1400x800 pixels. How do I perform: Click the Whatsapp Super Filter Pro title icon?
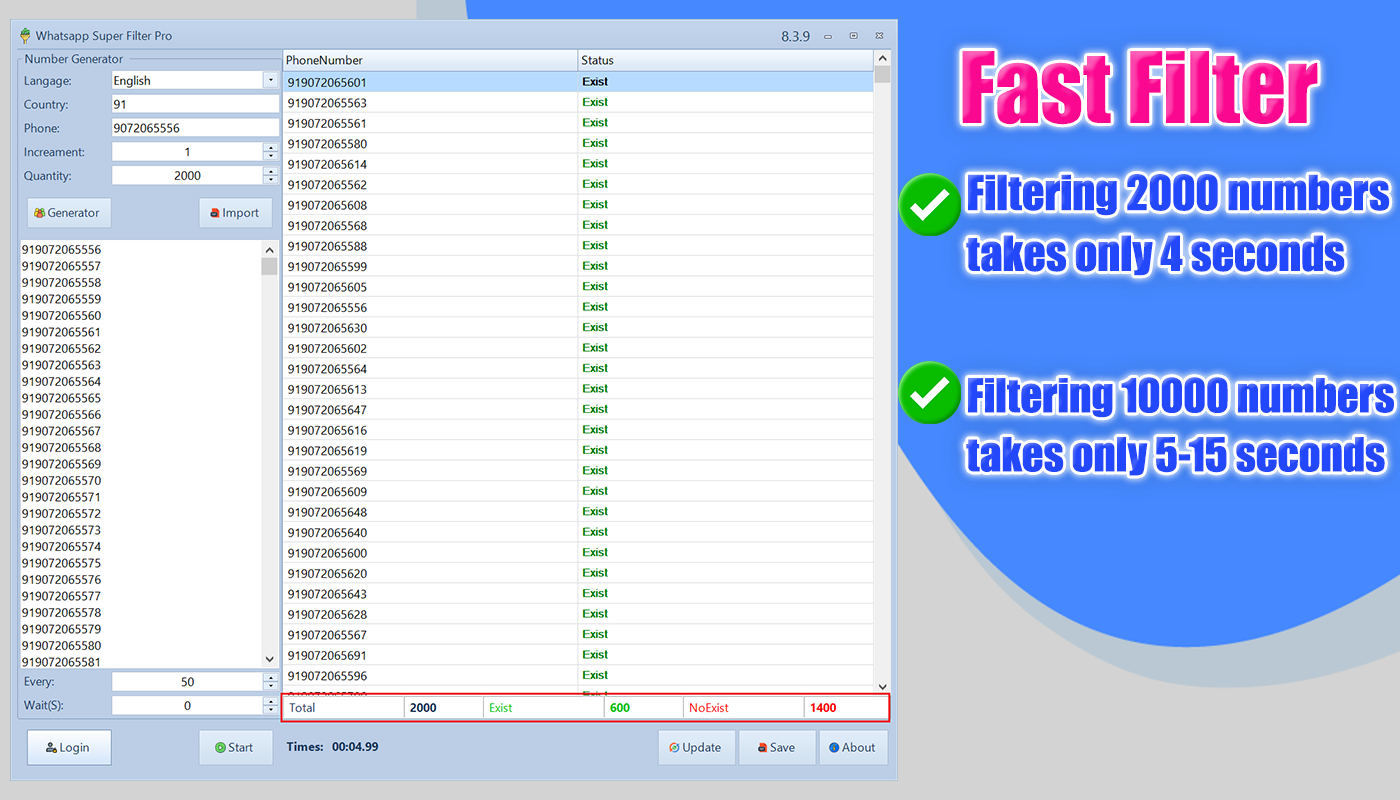click(x=25, y=36)
